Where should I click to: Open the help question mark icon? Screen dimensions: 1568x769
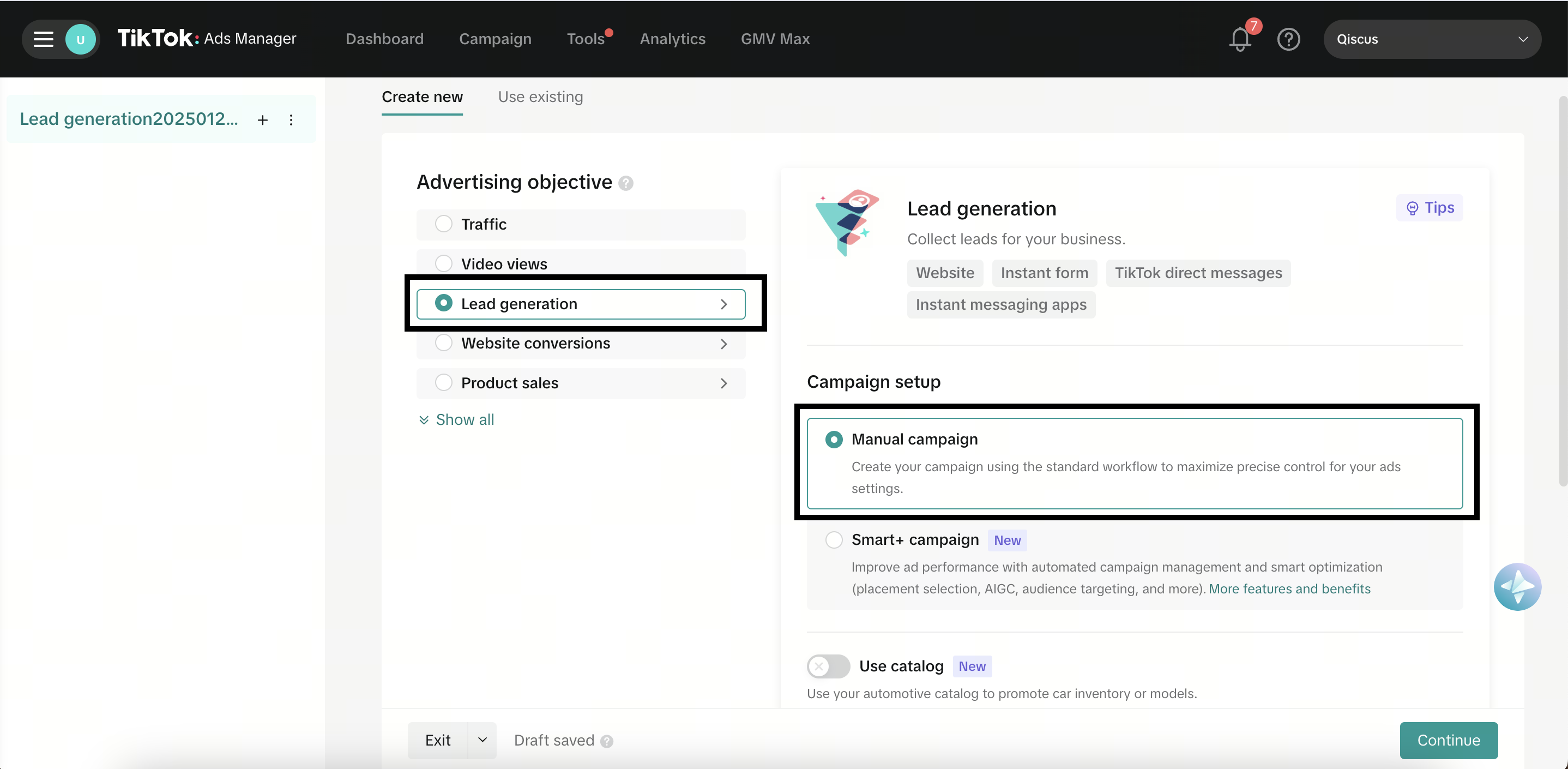point(1288,39)
